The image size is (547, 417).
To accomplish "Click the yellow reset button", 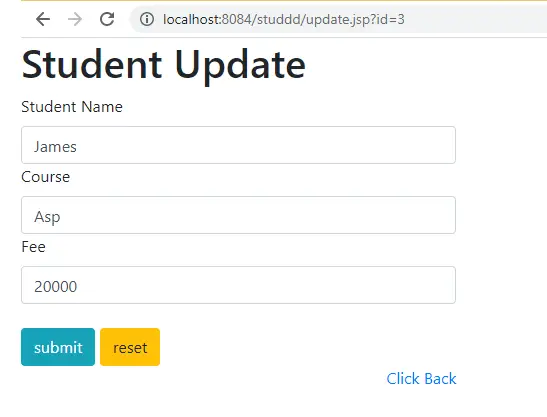I will pos(130,347).
